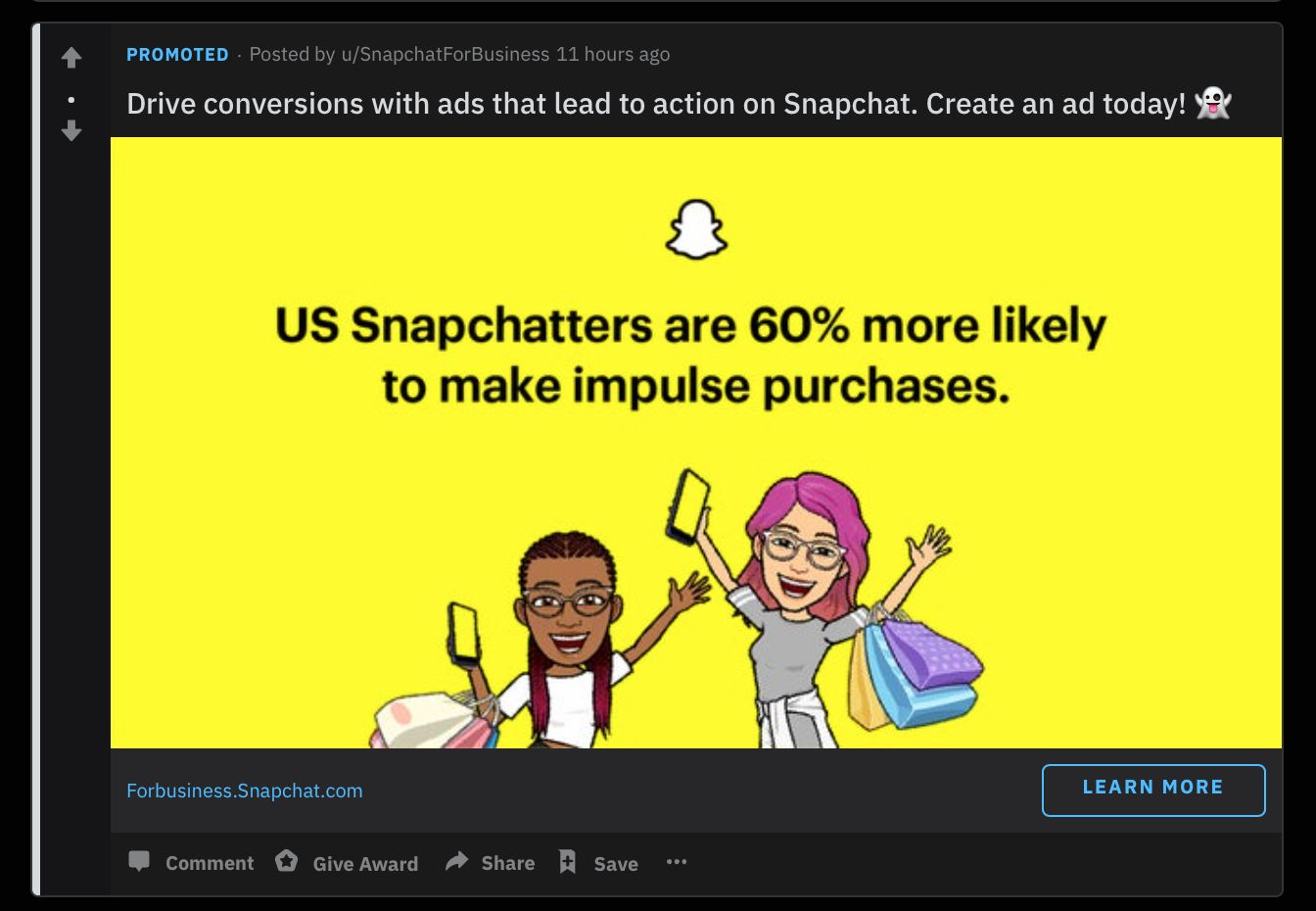Click the Share text label
The width and height of the screenshot is (1316, 911).
pos(508,863)
